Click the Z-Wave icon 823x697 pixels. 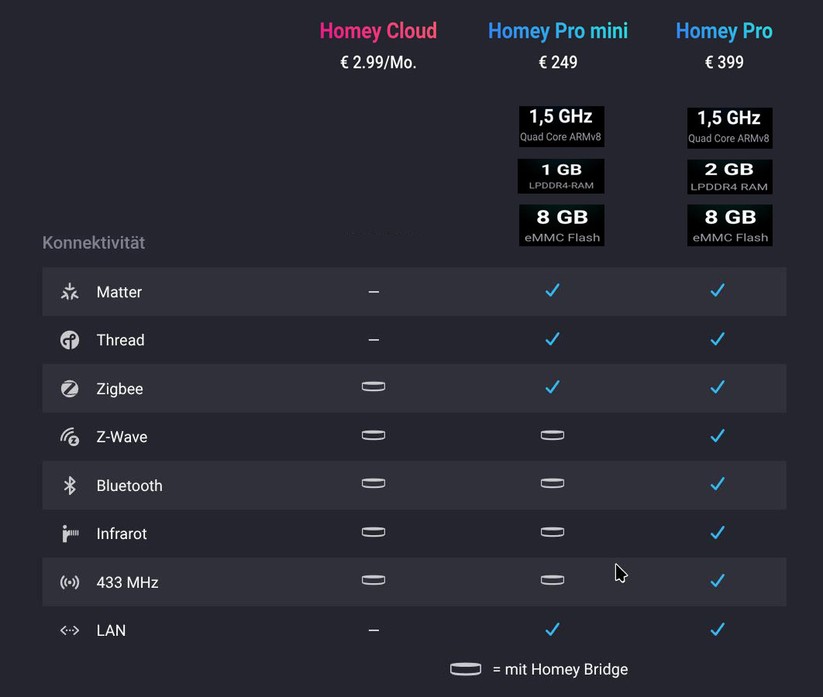pyautogui.click(x=69, y=437)
